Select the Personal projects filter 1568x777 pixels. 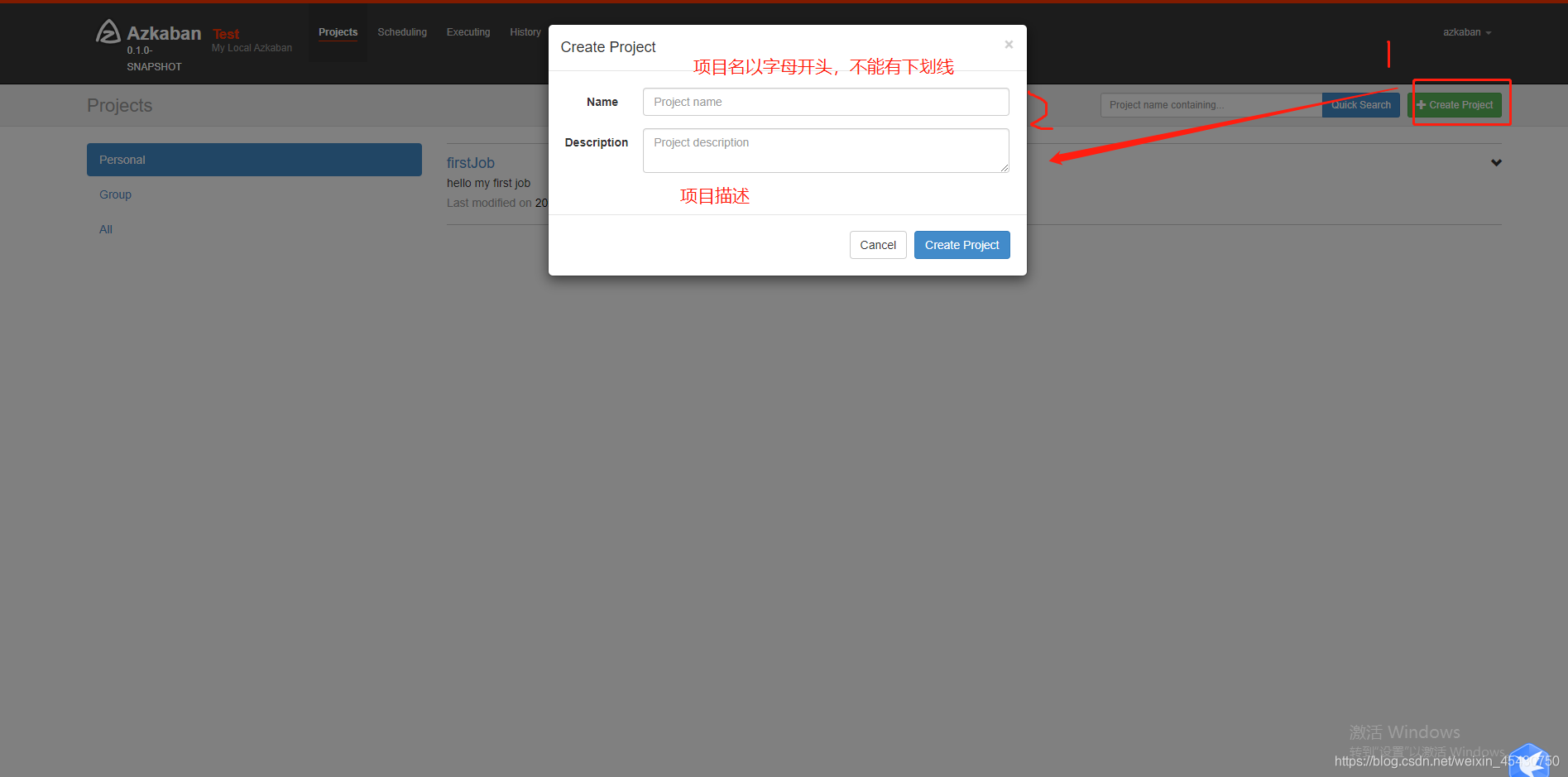pos(254,160)
